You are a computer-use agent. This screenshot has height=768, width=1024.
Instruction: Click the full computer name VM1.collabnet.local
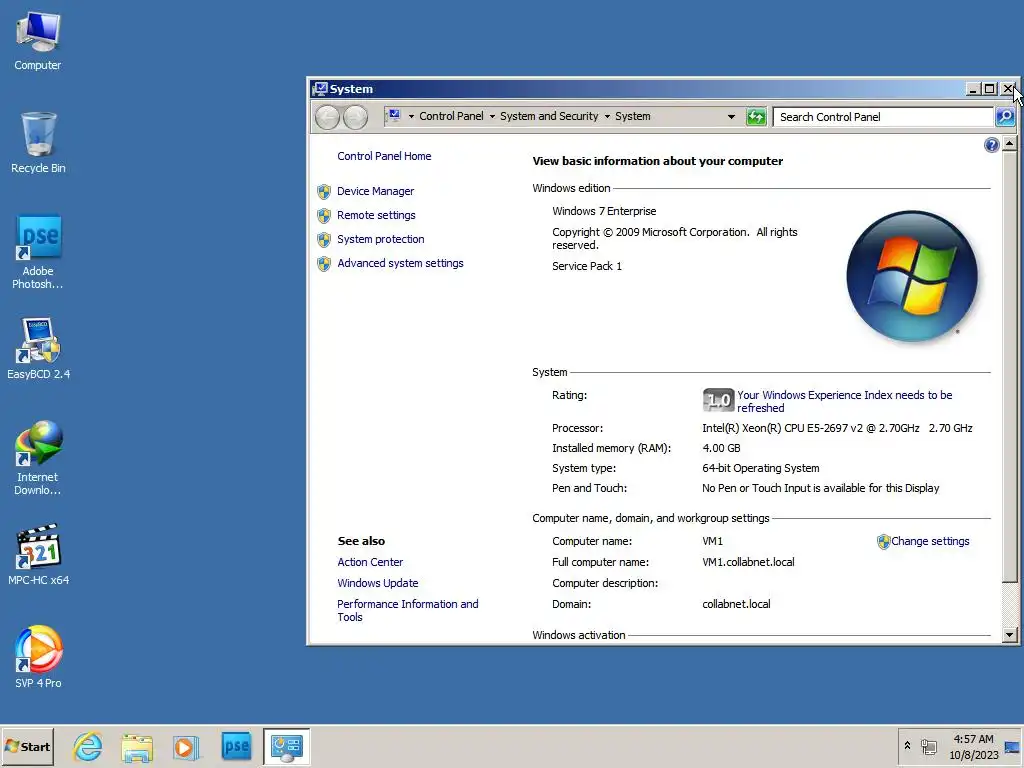[748, 562]
